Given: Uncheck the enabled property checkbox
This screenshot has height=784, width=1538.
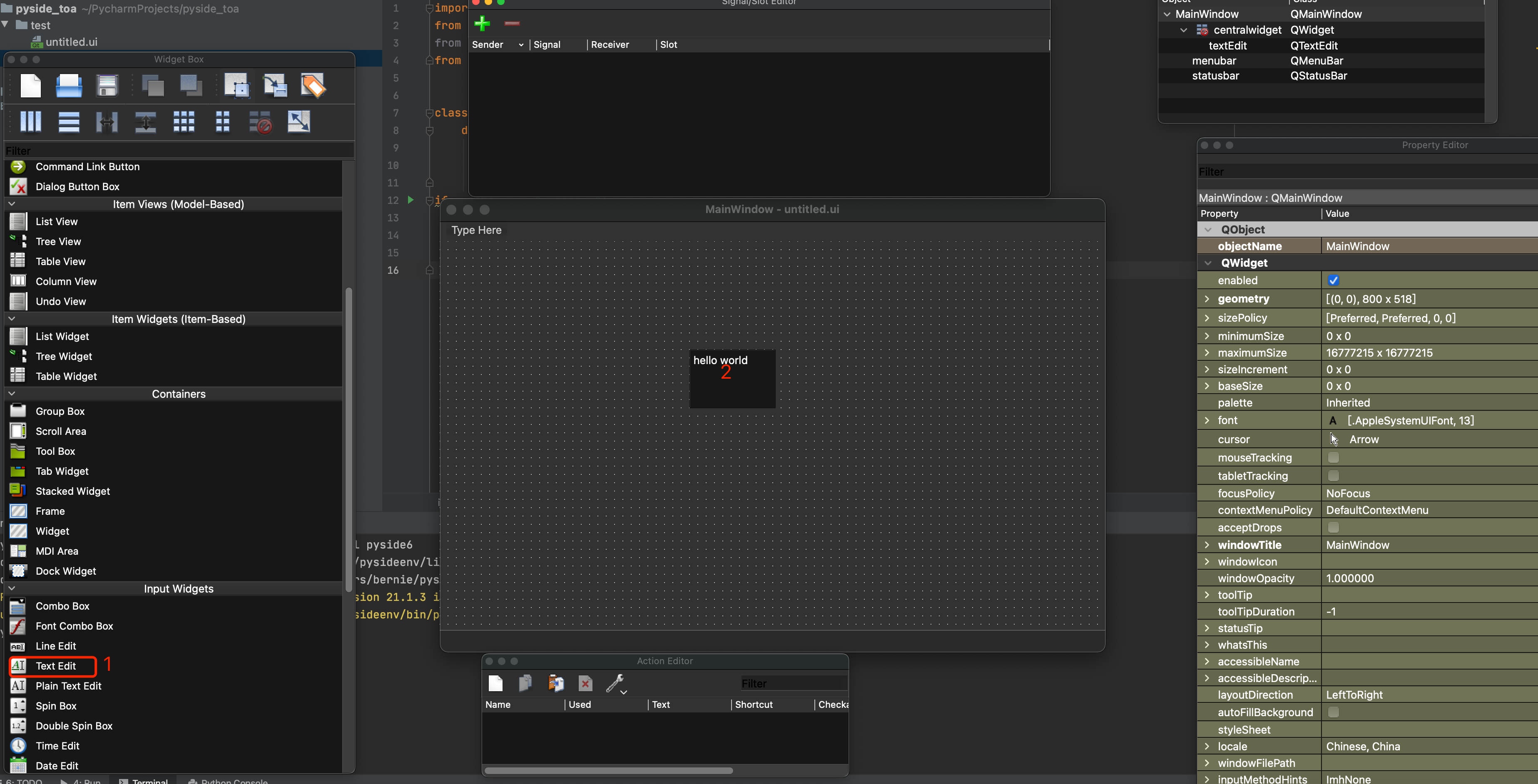Looking at the screenshot, I should pyautogui.click(x=1333, y=280).
